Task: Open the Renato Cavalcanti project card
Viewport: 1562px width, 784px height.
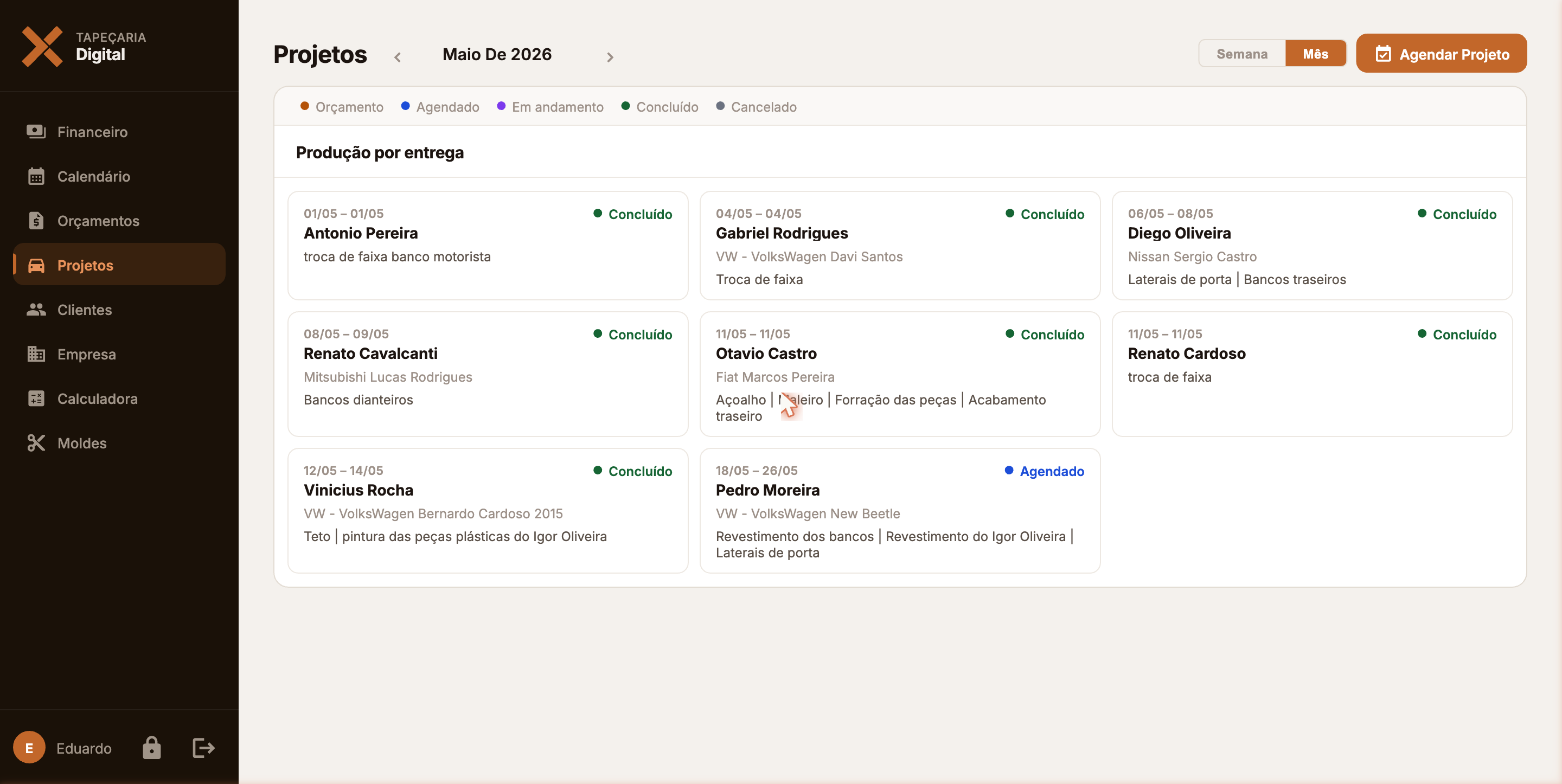Action: tap(488, 374)
